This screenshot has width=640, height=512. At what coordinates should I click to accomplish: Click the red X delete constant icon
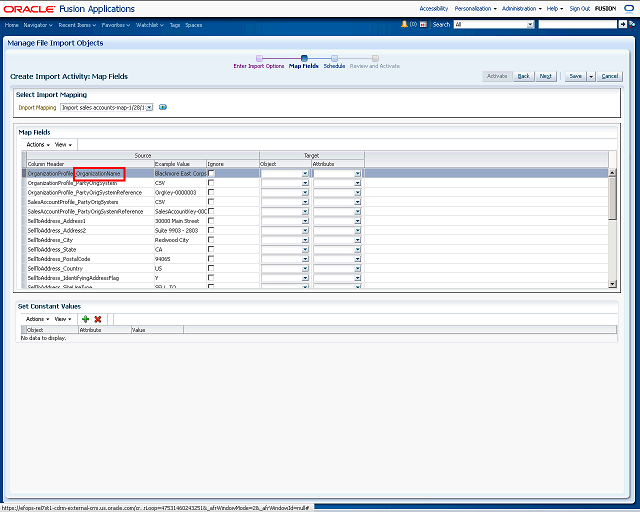pos(98,318)
